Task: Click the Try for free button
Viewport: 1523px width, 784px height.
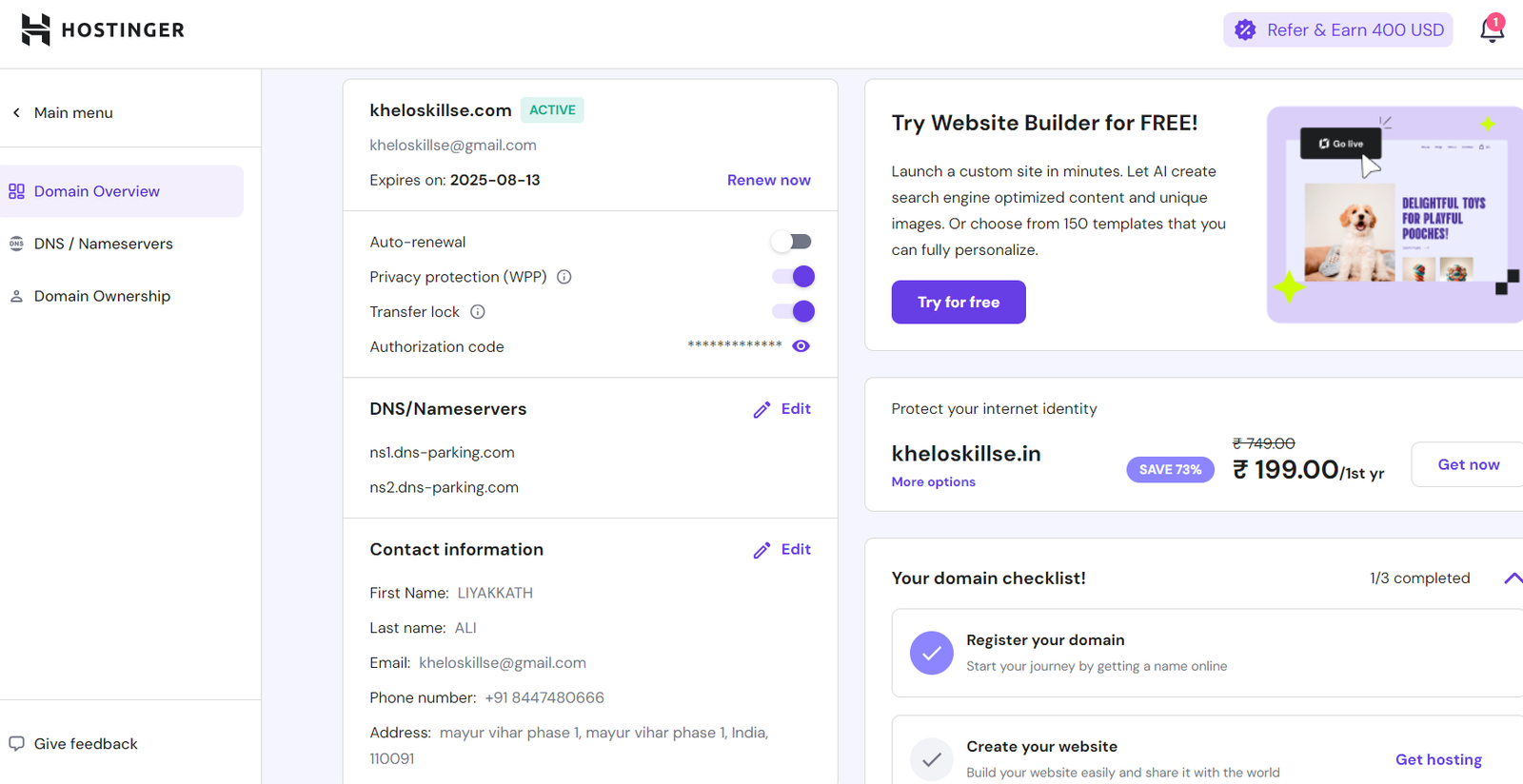Action: [x=958, y=303]
